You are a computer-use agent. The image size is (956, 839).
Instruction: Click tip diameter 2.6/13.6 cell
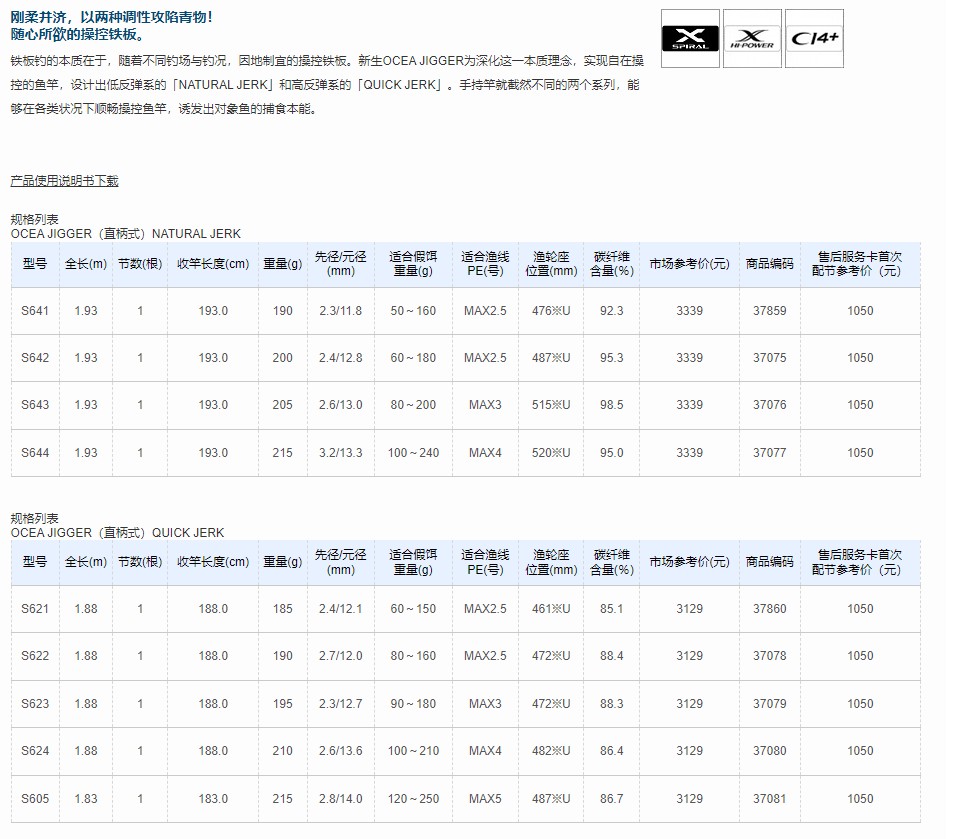(341, 751)
